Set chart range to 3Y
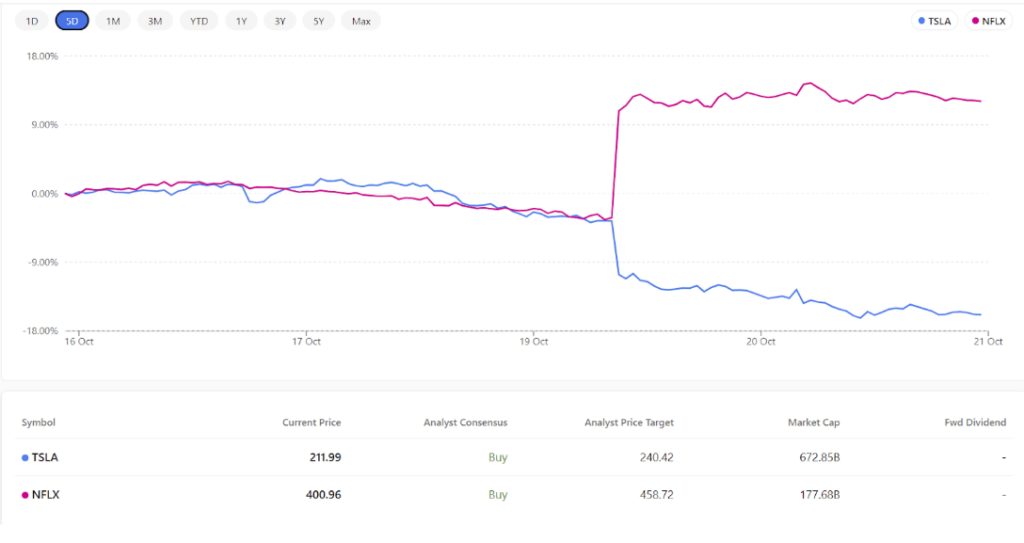The width and height of the screenshot is (1024, 543). pos(280,21)
